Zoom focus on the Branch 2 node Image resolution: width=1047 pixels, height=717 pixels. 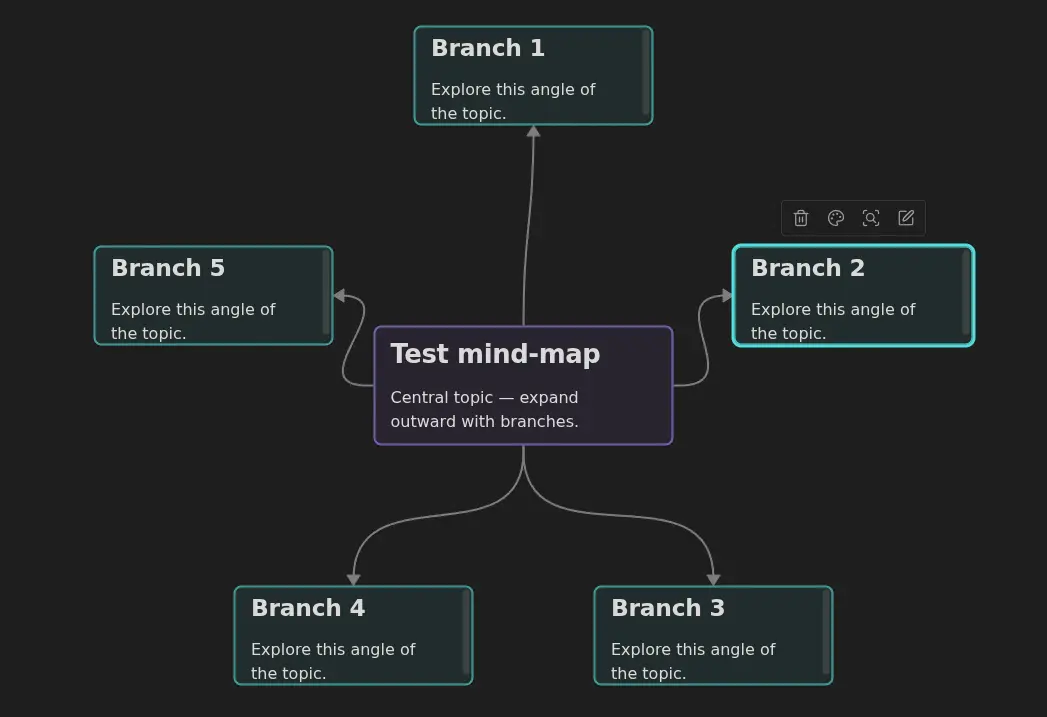coord(871,218)
